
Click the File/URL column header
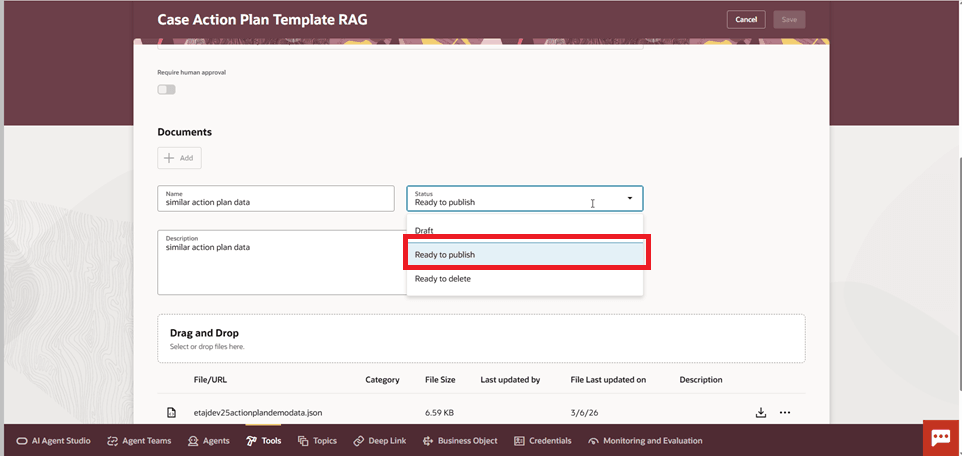coord(210,380)
